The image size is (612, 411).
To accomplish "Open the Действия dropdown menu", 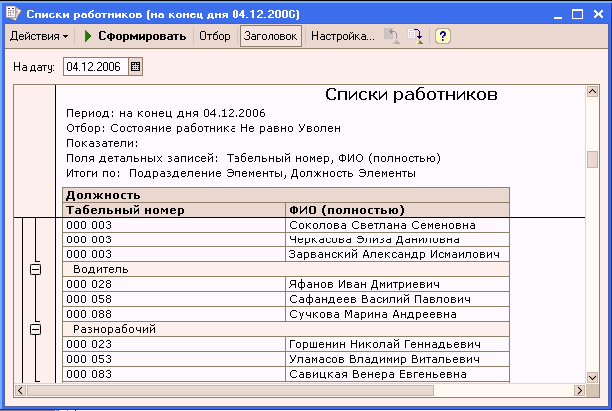I will coord(38,36).
